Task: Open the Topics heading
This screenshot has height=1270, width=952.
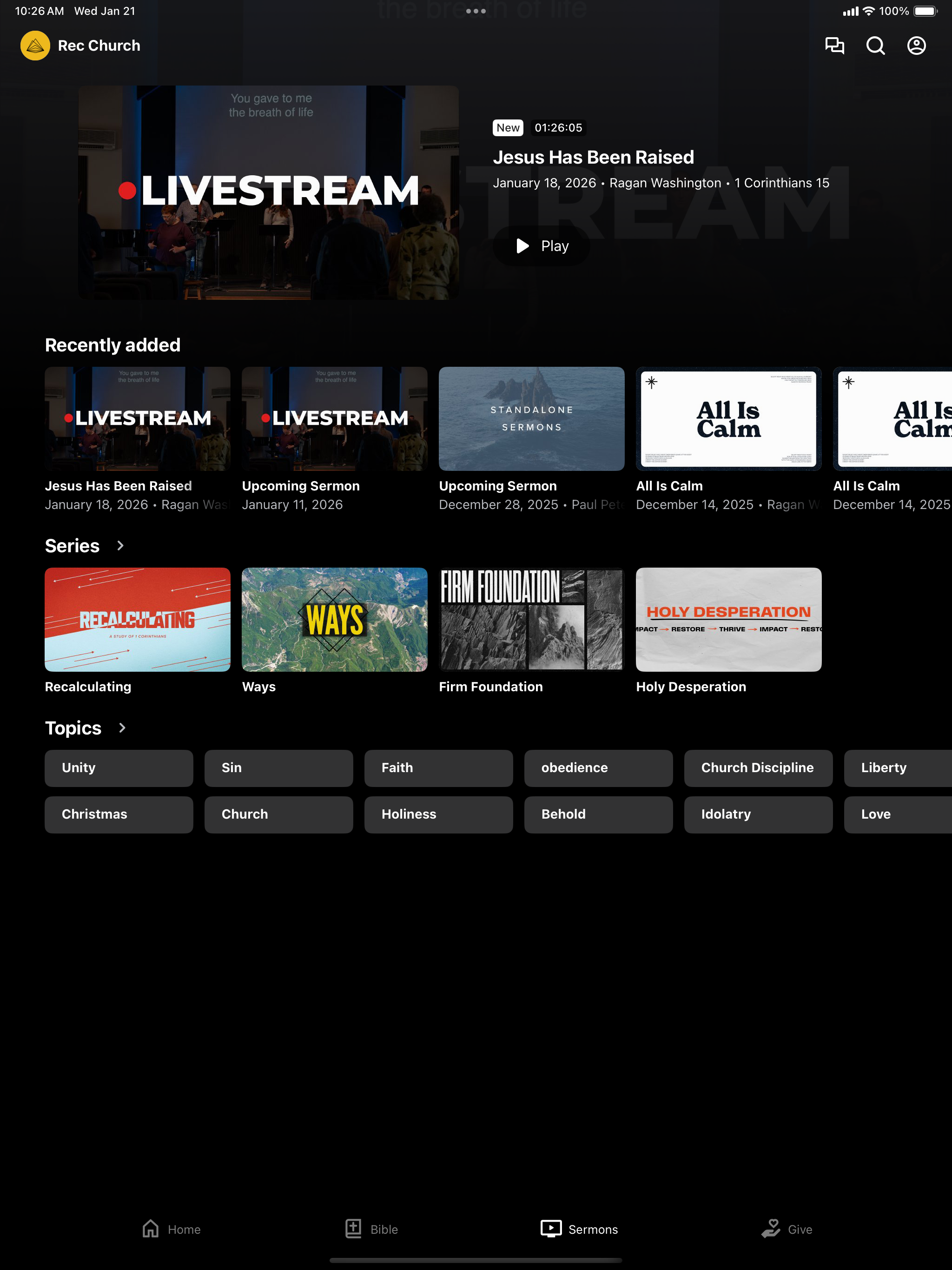Action: (73, 728)
